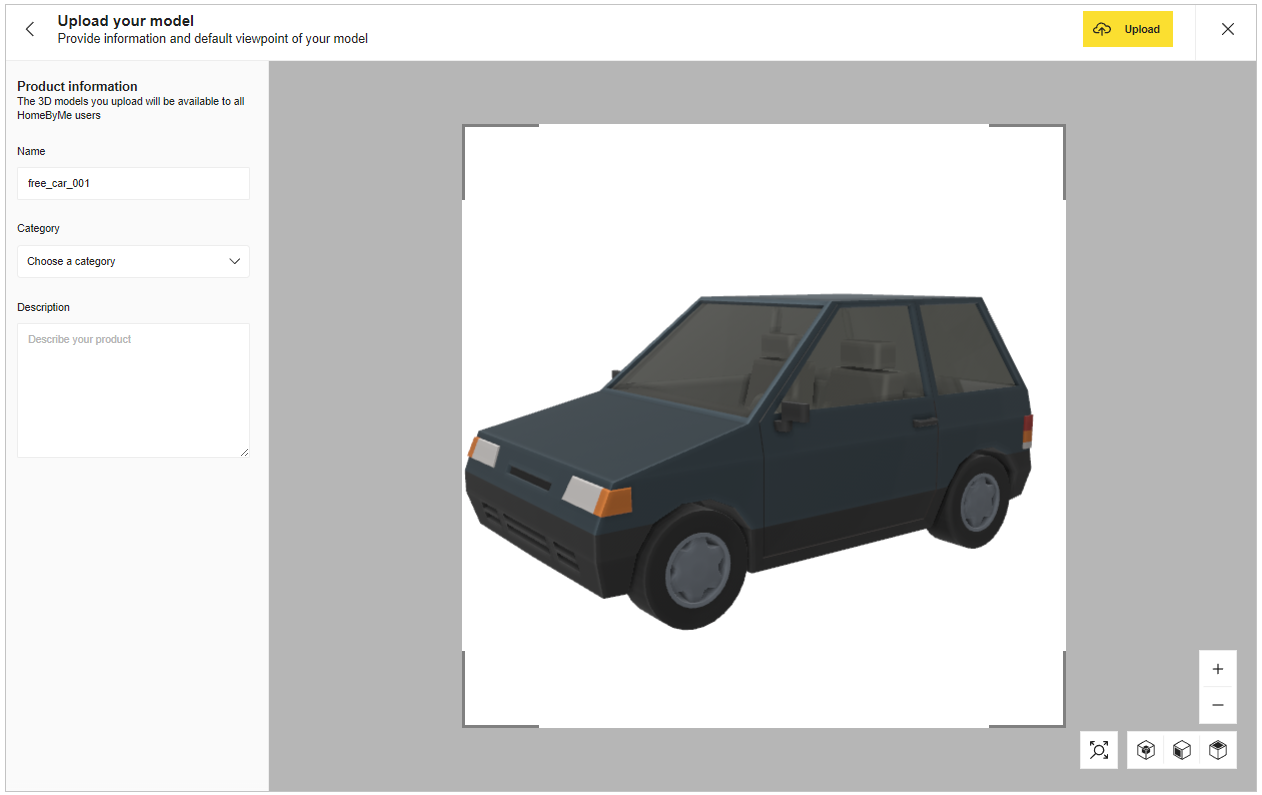Click the cloud upload icon on the Upload button
The height and width of the screenshot is (795, 1262).
(1103, 29)
